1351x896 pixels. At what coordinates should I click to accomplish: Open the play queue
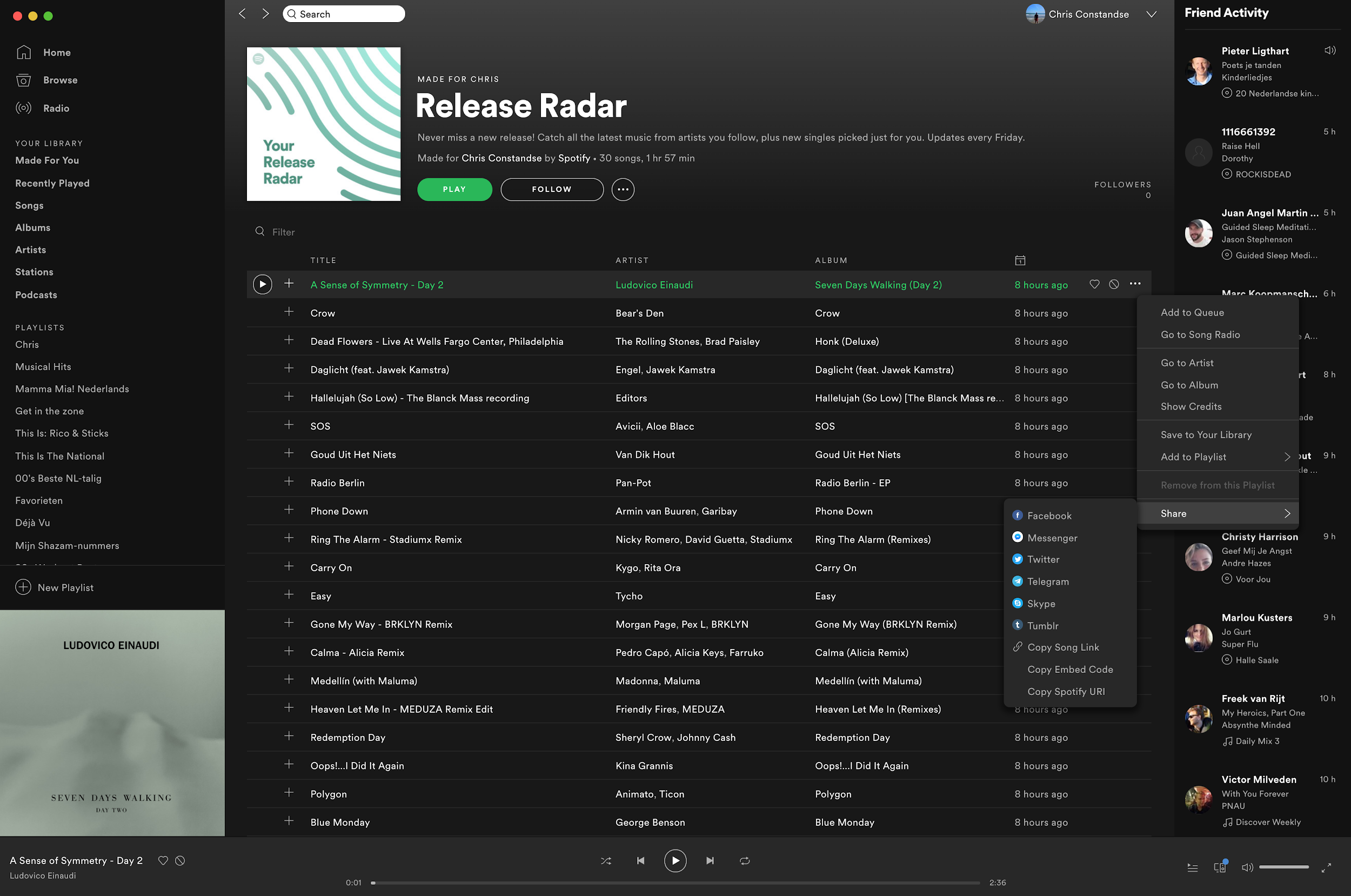coord(1192,867)
